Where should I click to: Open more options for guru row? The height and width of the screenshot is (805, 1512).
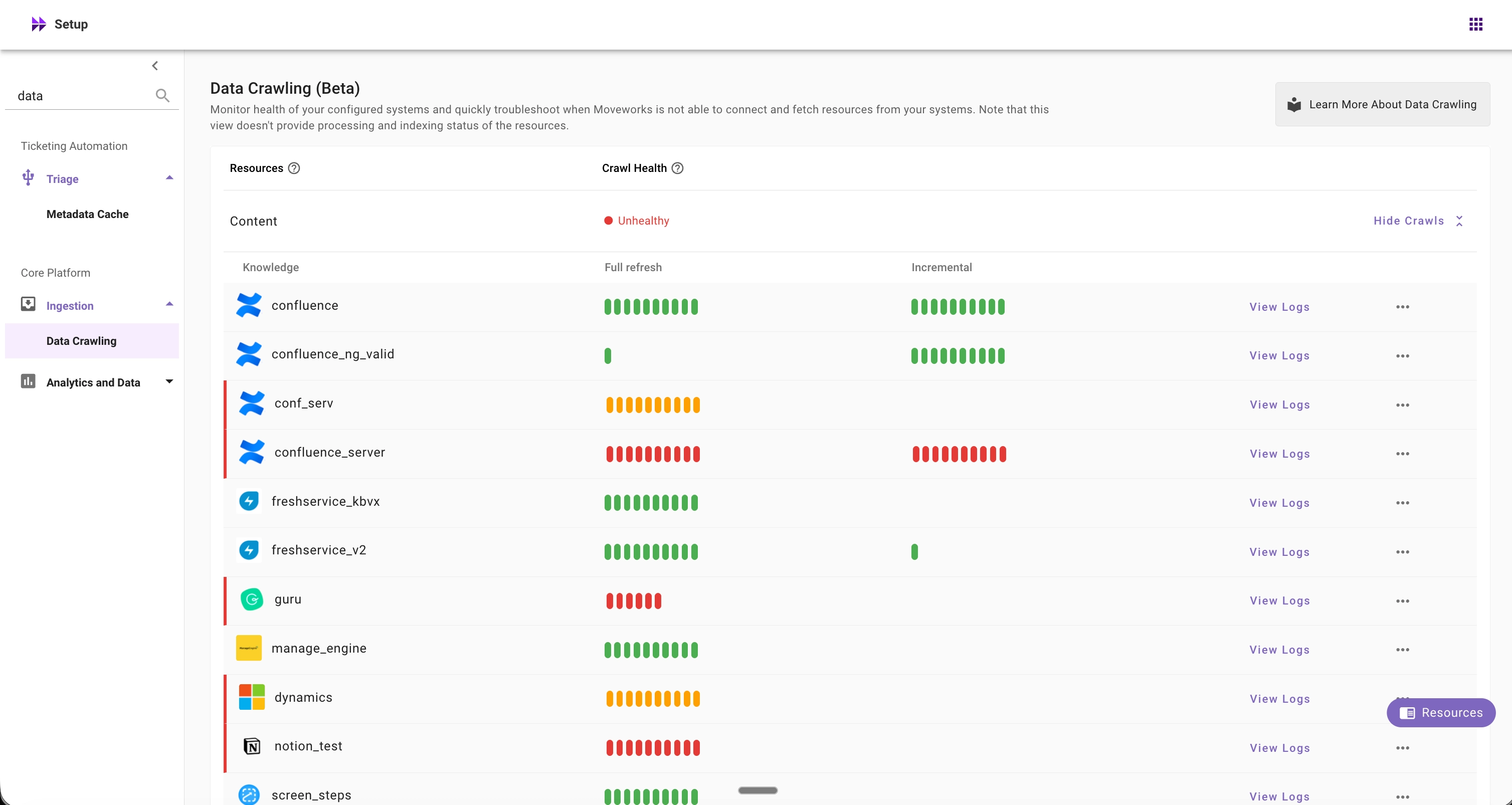(1402, 601)
